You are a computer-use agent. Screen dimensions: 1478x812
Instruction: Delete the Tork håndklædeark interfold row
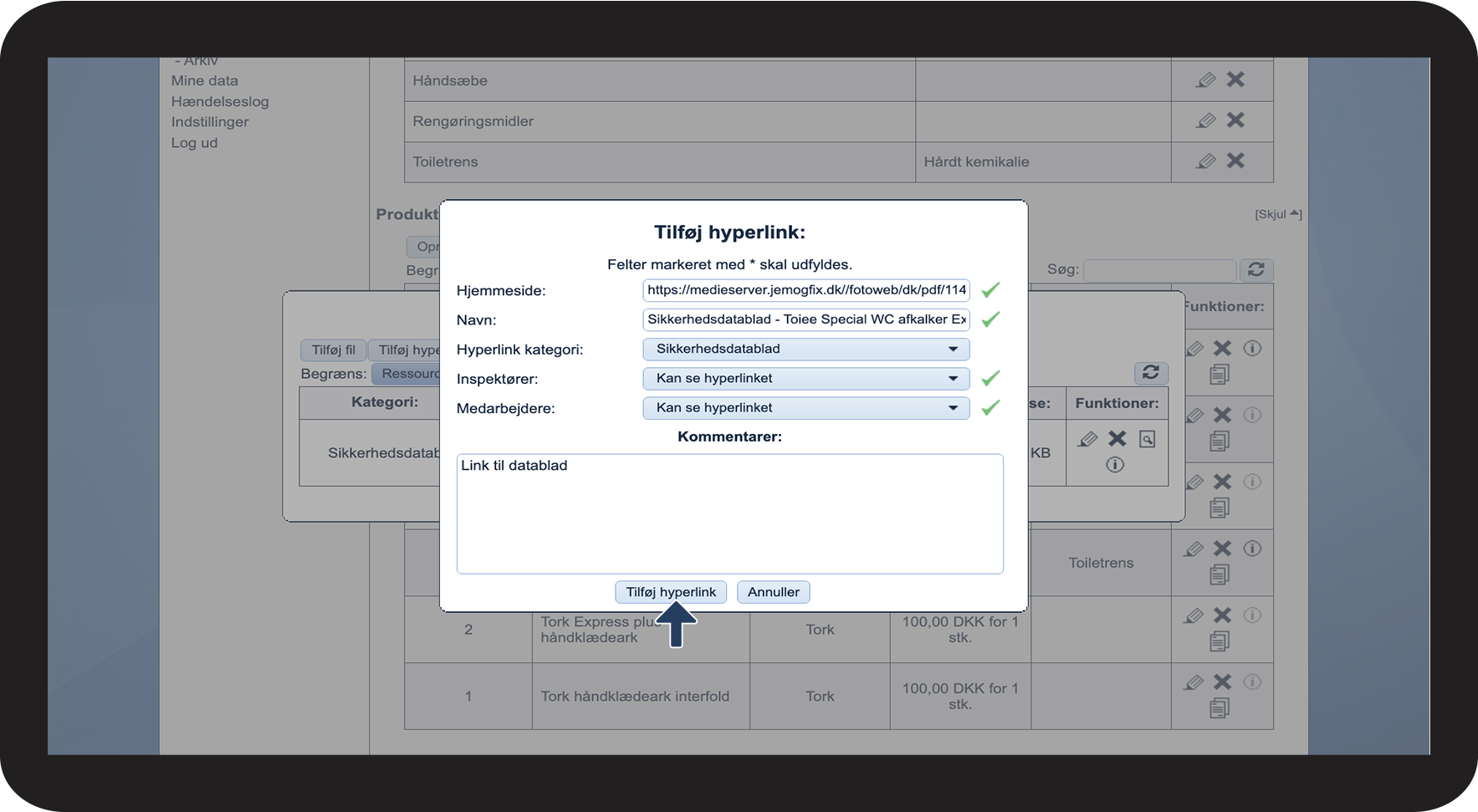(x=1222, y=682)
